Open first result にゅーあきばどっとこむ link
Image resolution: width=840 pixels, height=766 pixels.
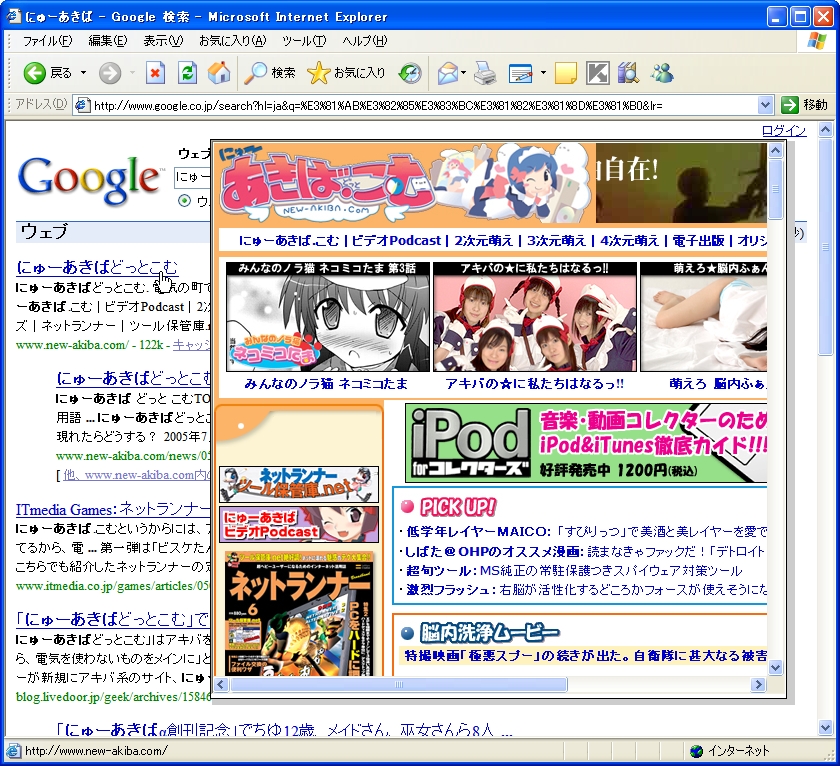pyautogui.click(x=97, y=266)
